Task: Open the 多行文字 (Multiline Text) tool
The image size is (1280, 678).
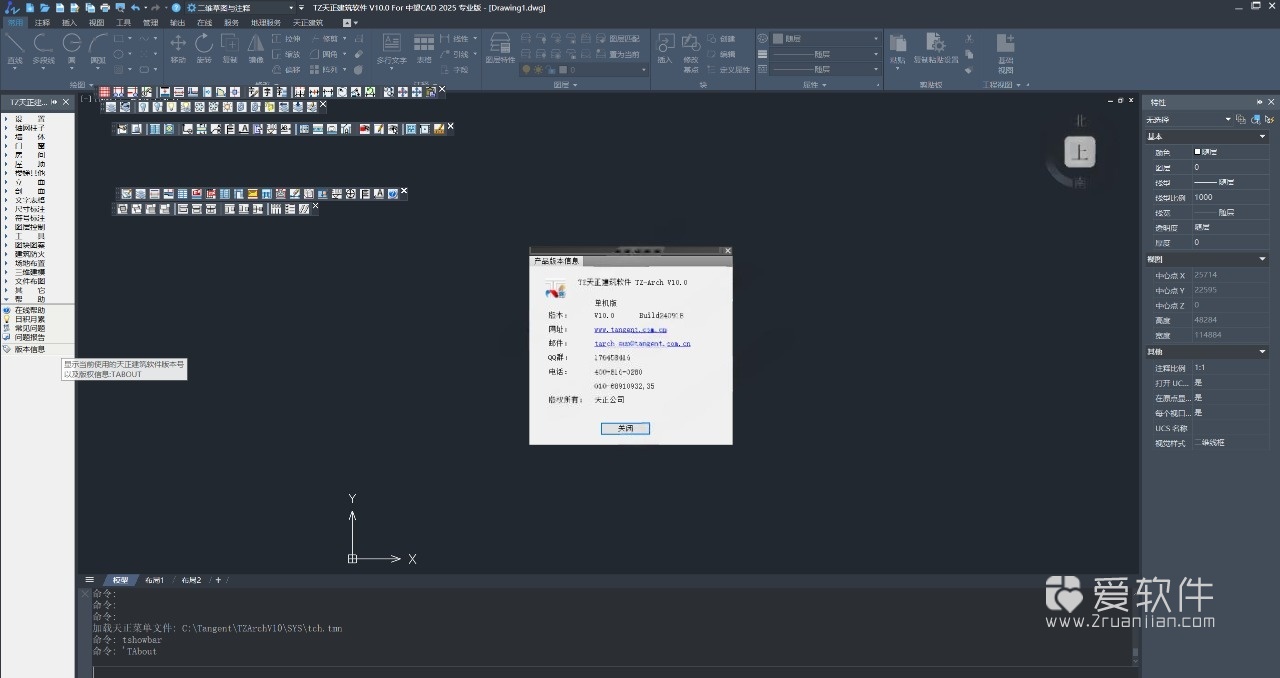Action: 391,48
